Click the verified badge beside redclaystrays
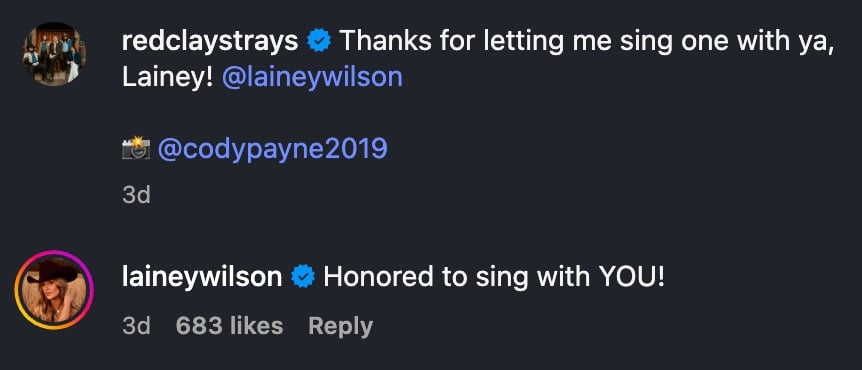The image size is (862, 370). (x=319, y=42)
